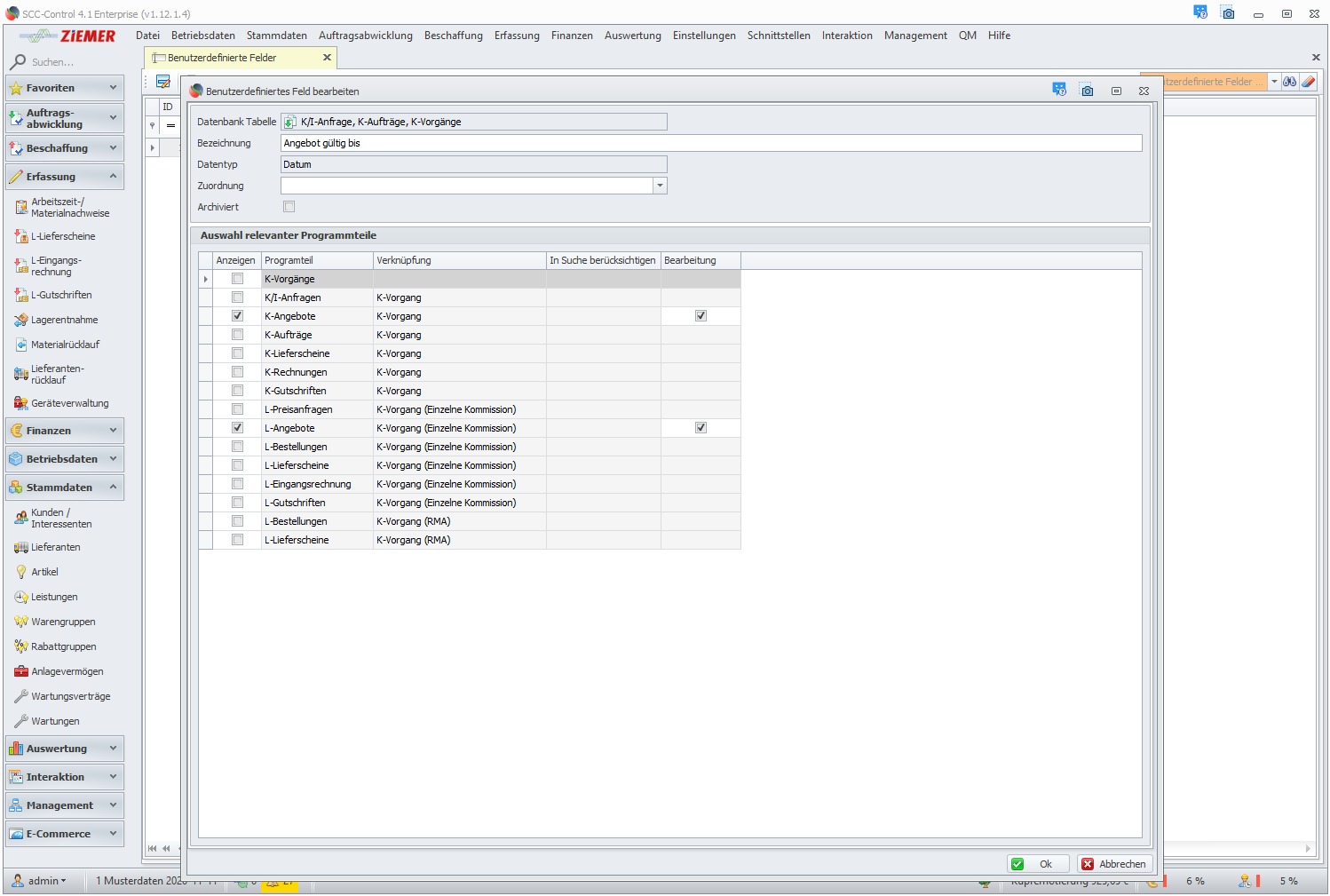This screenshot has height=896, width=1330.
Task: Open Anlagevermögen in the Stammdaten section
Action: coord(67,671)
